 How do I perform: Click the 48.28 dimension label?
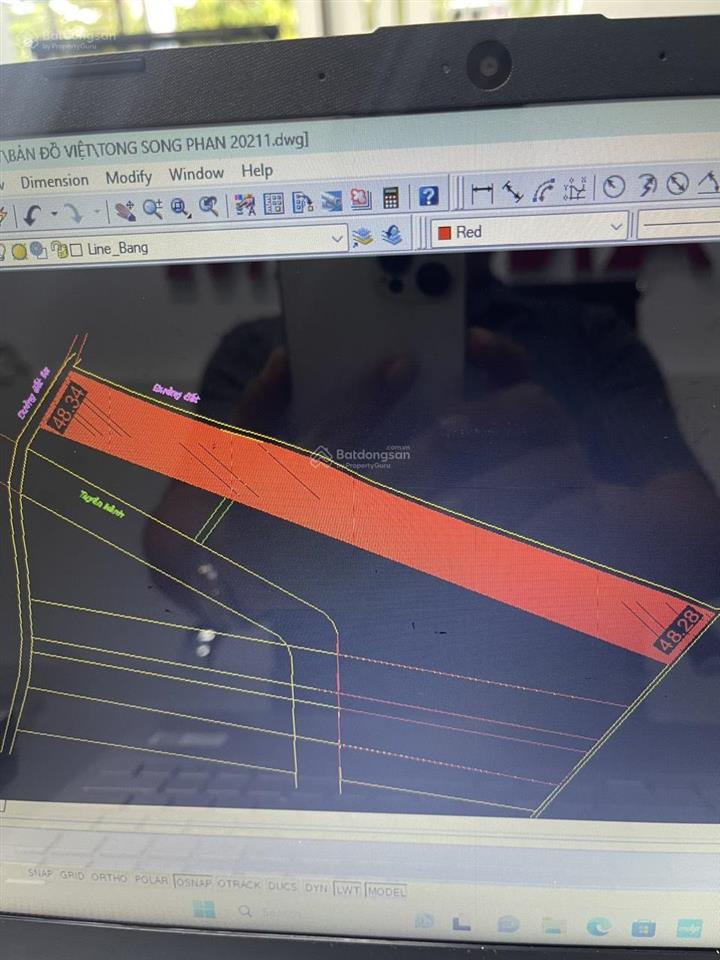point(678,631)
